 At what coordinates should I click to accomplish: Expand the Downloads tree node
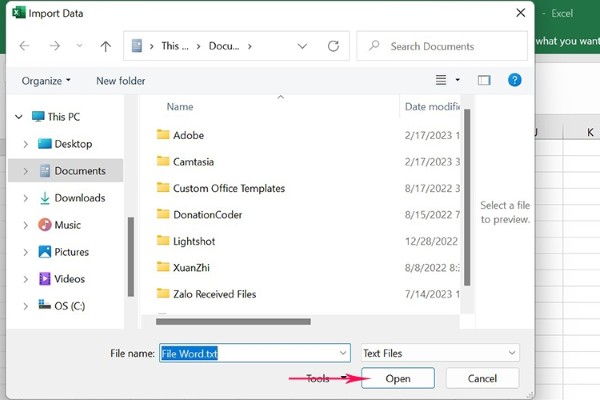click(x=26, y=198)
